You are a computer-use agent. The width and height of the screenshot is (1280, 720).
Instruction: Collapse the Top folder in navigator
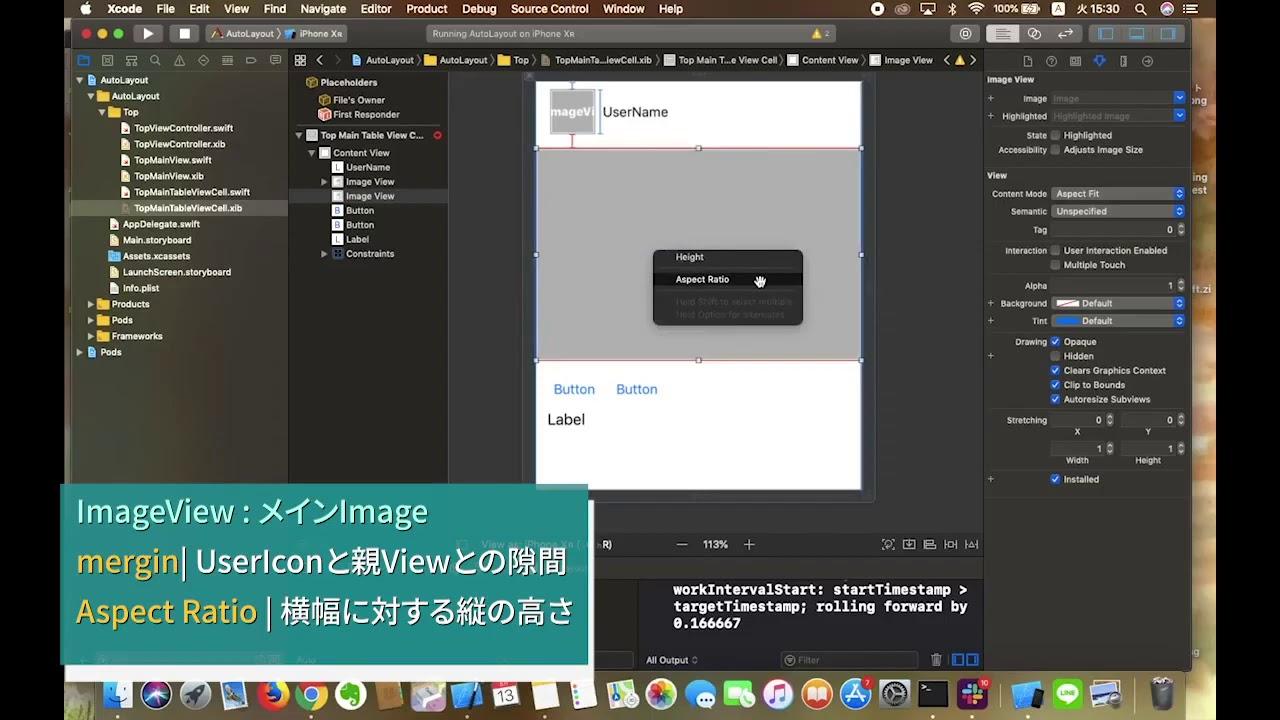pos(102,112)
